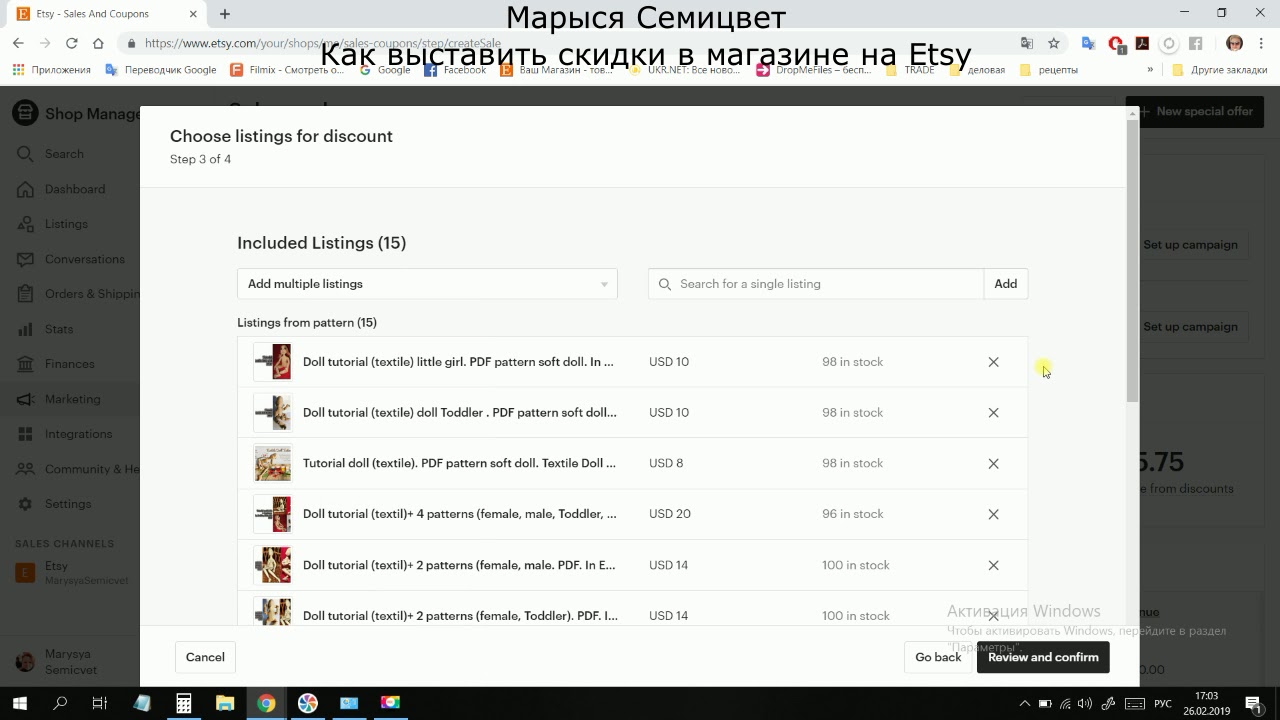The height and width of the screenshot is (720, 1280).
Task: Open thumbnail of 'little girl' doll listing
Action: (x=272, y=362)
